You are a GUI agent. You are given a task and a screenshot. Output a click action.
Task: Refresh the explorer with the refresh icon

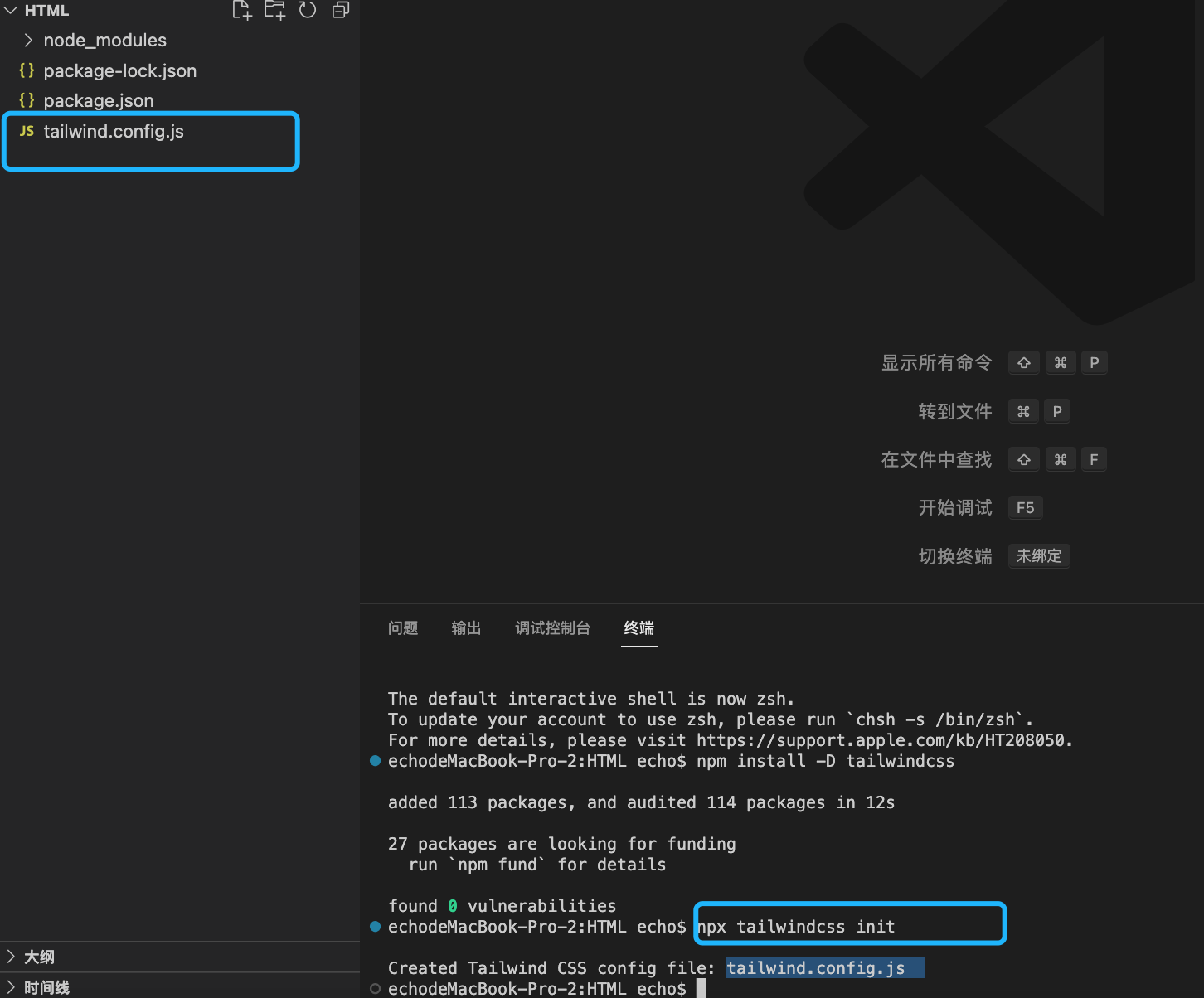click(308, 10)
